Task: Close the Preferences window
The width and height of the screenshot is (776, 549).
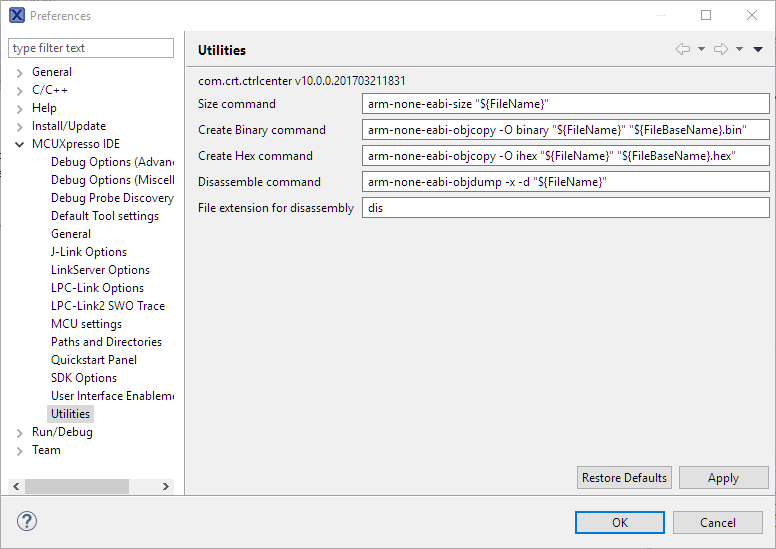Action: pyautogui.click(x=752, y=15)
